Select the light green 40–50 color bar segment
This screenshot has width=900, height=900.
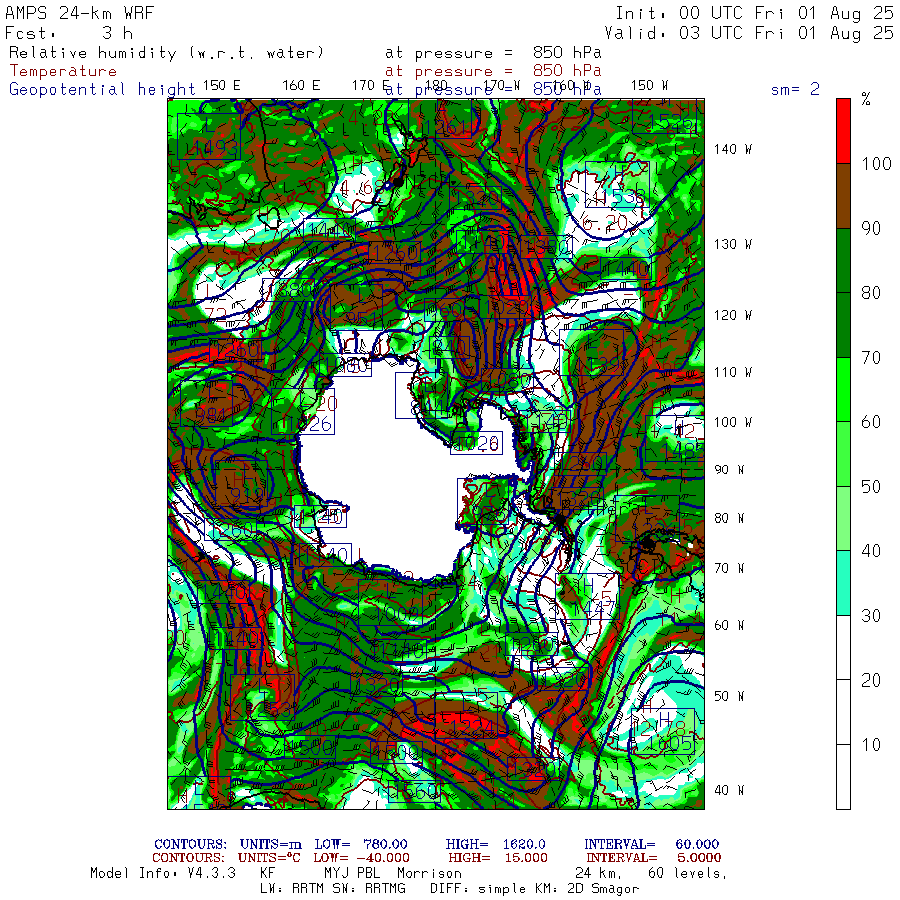tap(843, 519)
